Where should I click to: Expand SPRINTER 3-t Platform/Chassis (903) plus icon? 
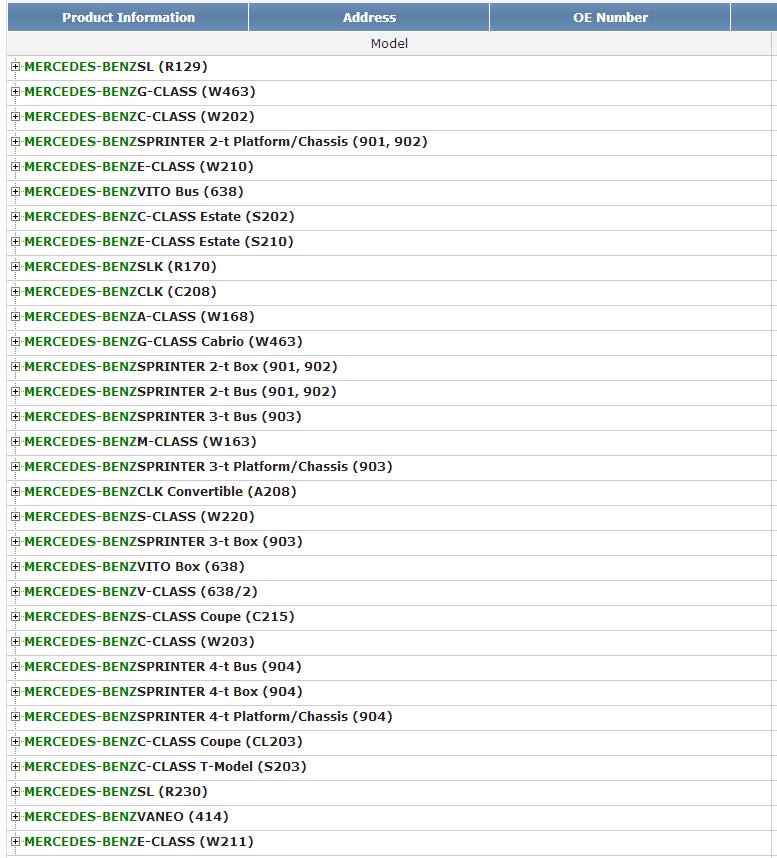tap(15, 467)
